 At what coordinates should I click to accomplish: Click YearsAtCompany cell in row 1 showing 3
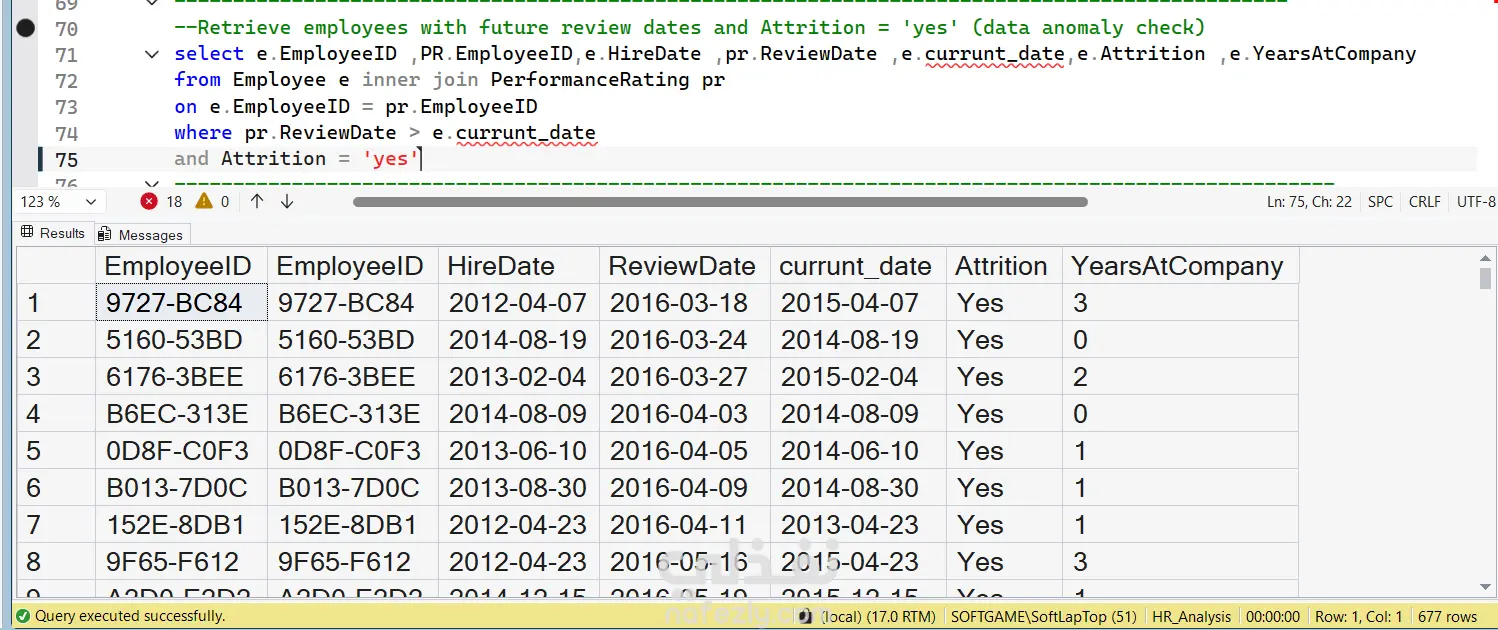point(1180,303)
